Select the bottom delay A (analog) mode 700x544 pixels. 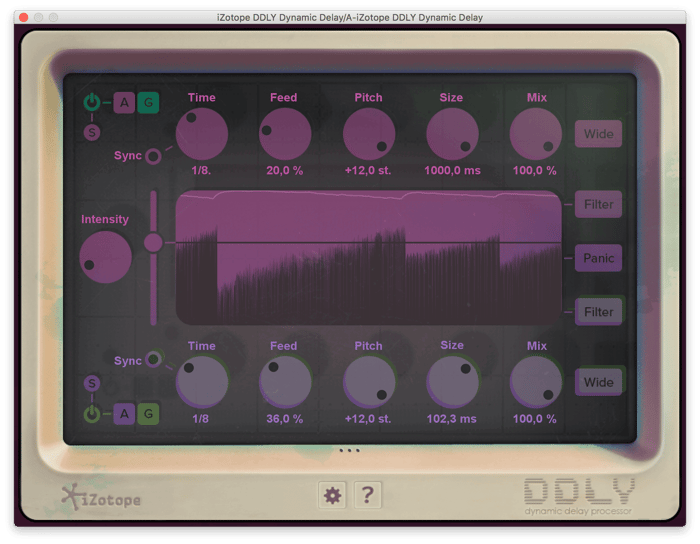click(x=125, y=414)
